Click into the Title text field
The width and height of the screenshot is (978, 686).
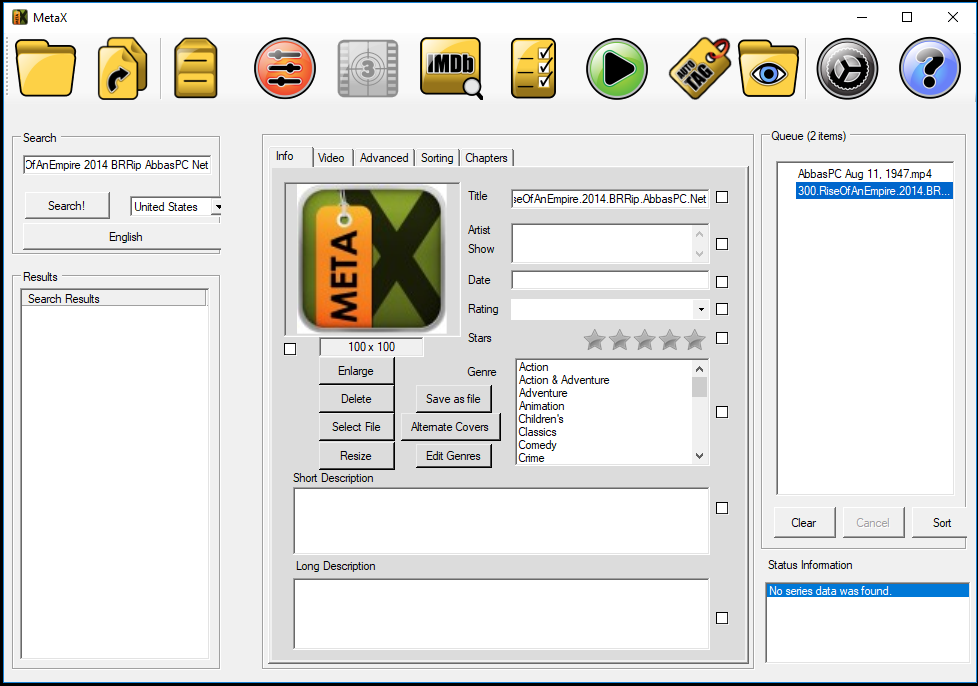tap(610, 198)
